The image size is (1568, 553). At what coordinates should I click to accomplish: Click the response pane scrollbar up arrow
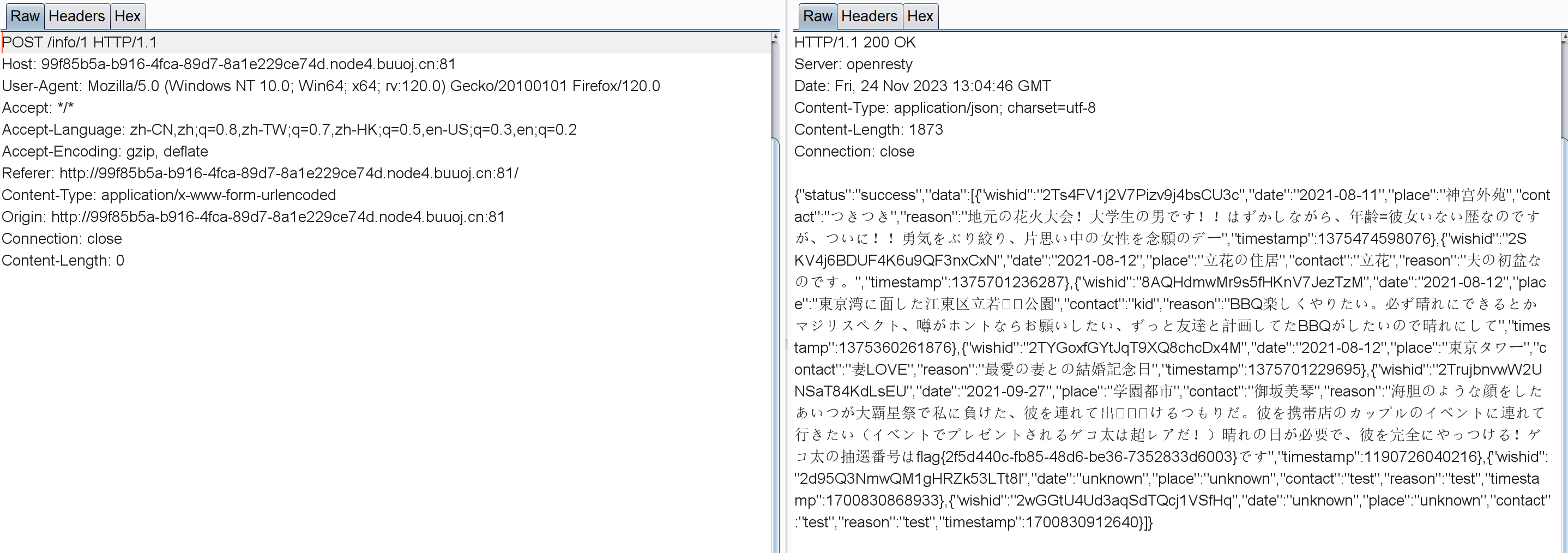point(1564,37)
